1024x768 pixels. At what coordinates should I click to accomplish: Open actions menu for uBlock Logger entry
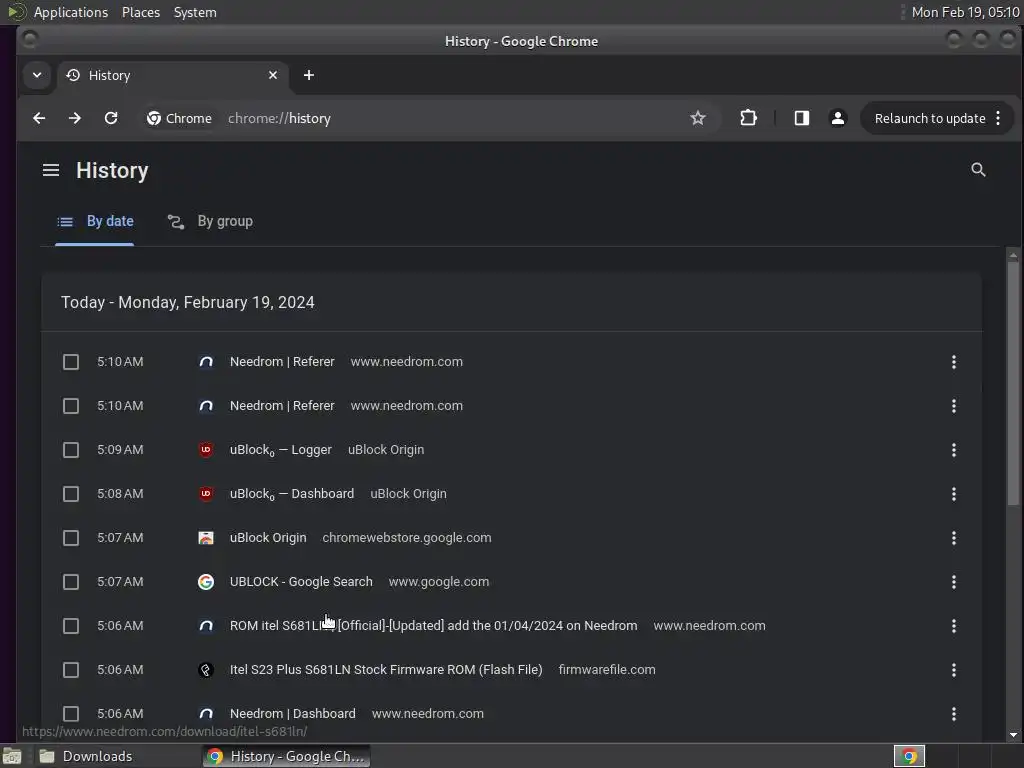(953, 450)
